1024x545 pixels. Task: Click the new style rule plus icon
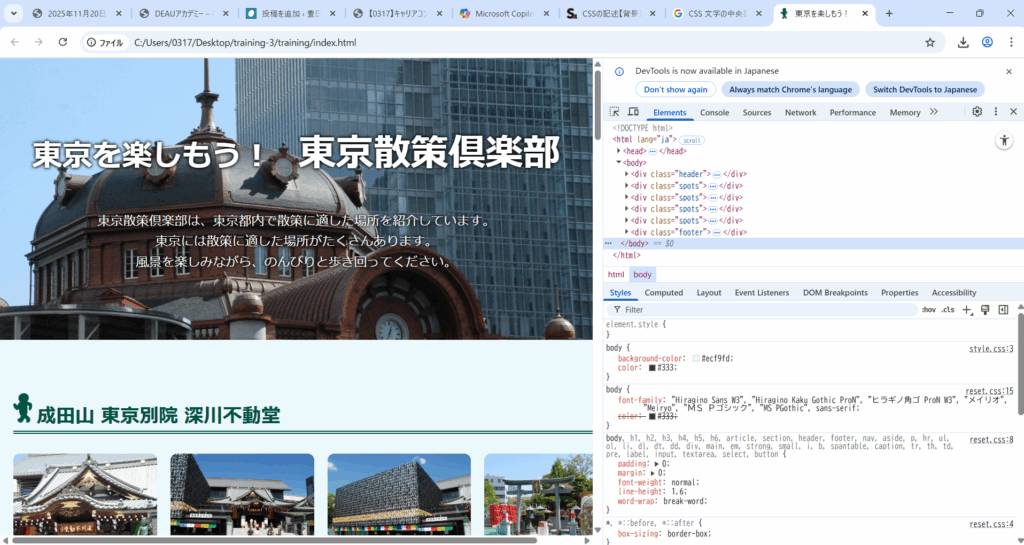pyautogui.click(x=967, y=310)
